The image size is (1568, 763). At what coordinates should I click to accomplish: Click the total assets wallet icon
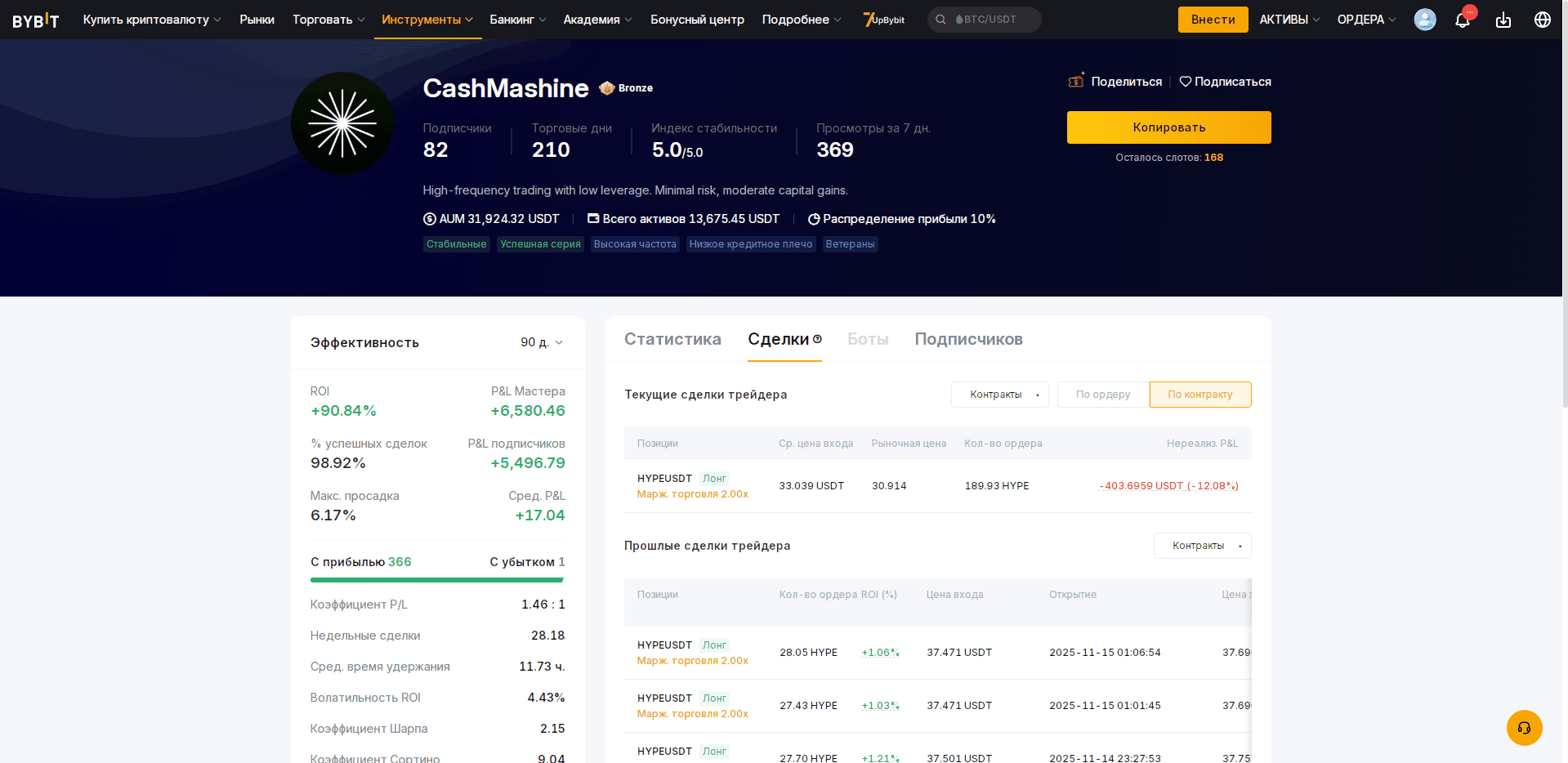tap(593, 219)
